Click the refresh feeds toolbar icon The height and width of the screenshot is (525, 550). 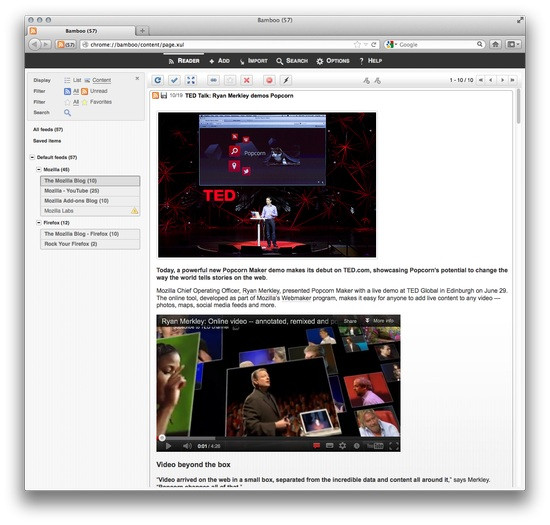point(158,80)
